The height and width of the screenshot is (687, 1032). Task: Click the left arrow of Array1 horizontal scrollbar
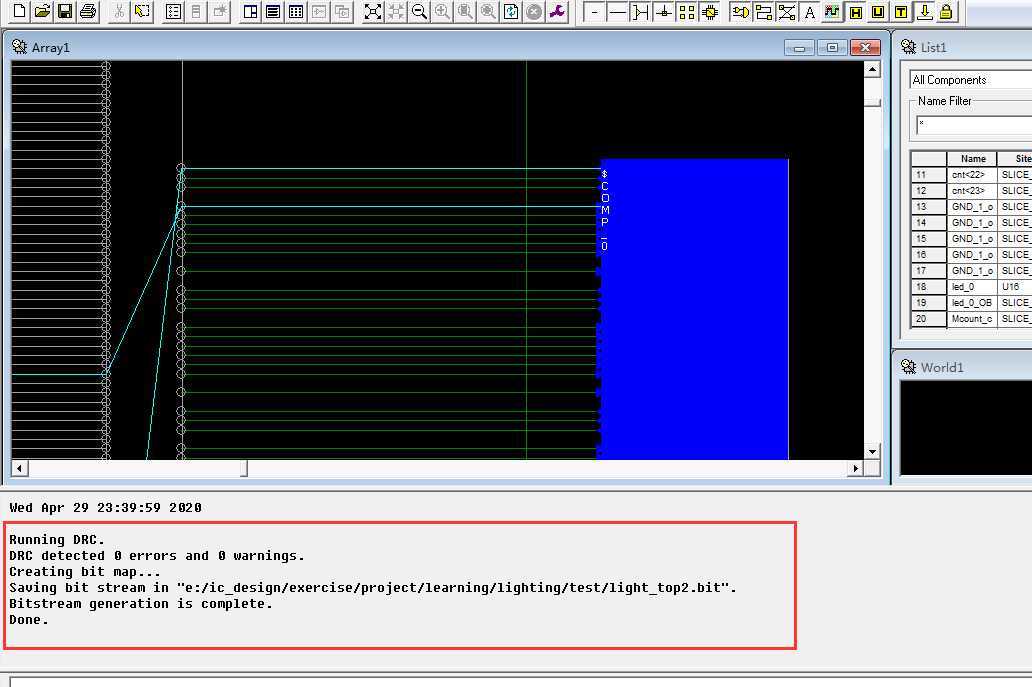tap(20, 469)
